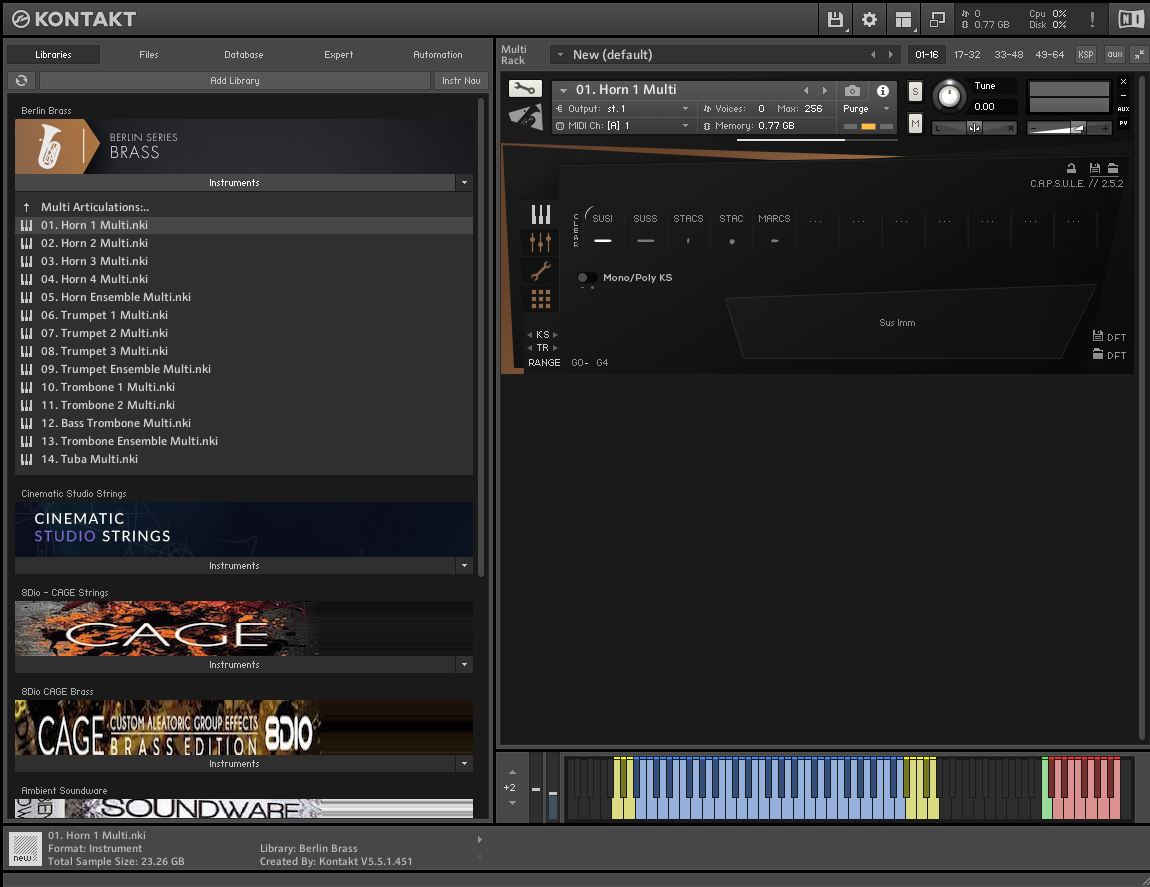The height and width of the screenshot is (887, 1150).
Task: Toggle the Mono/Poly KS switch
Action: click(x=586, y=277)
